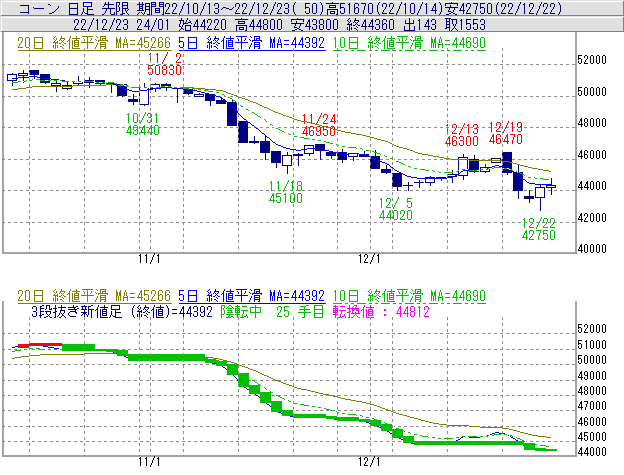Click the bottom chart's 5日 終値平滑 MA=44392 label

252,296
